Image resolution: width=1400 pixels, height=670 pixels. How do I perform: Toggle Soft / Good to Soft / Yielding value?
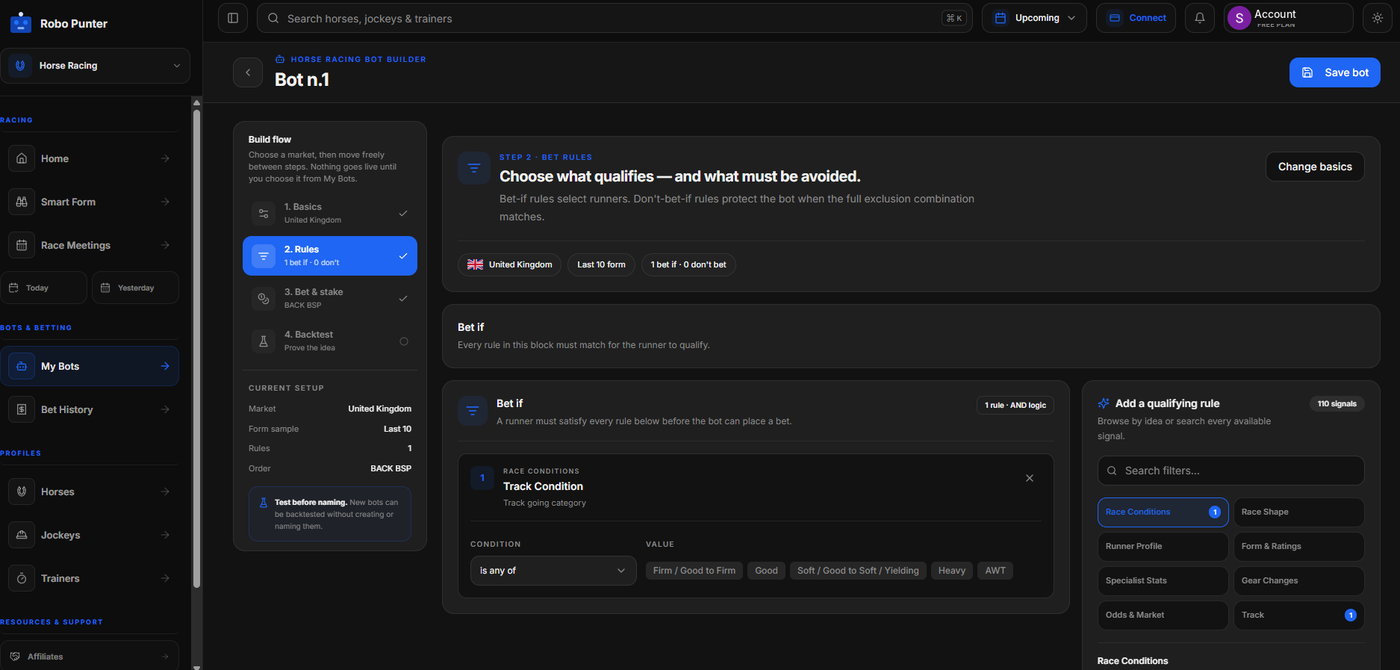click(858, 570)
